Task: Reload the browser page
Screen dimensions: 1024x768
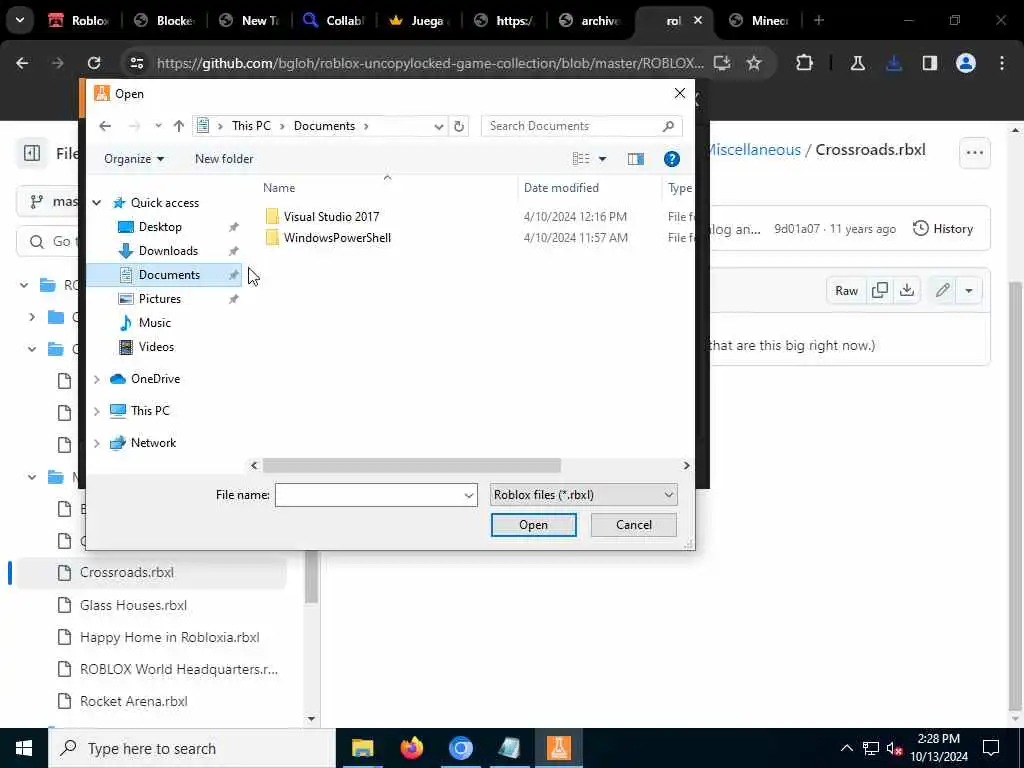Action: (94, 63)
